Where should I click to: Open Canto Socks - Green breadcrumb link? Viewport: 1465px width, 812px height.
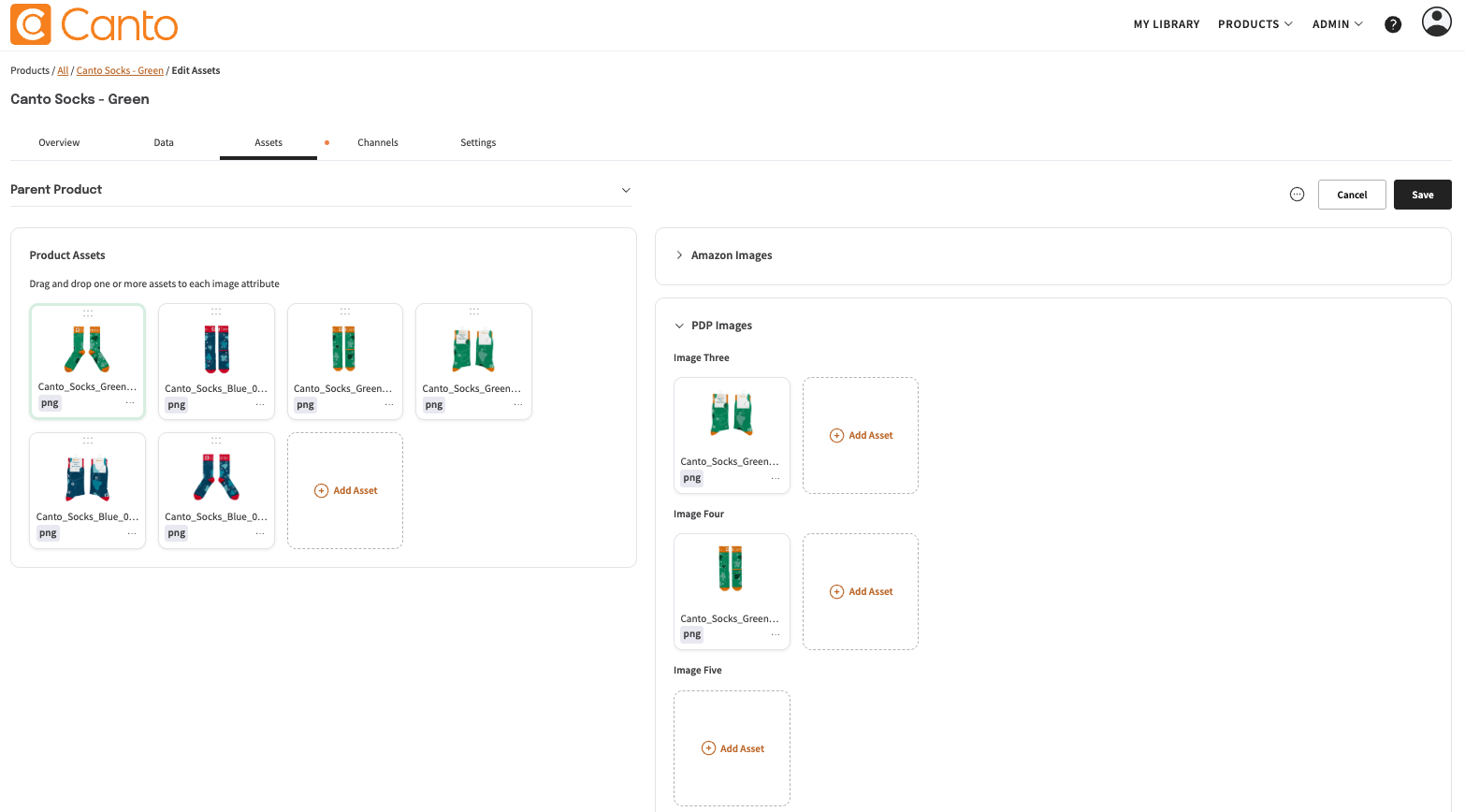pos(120,70)
